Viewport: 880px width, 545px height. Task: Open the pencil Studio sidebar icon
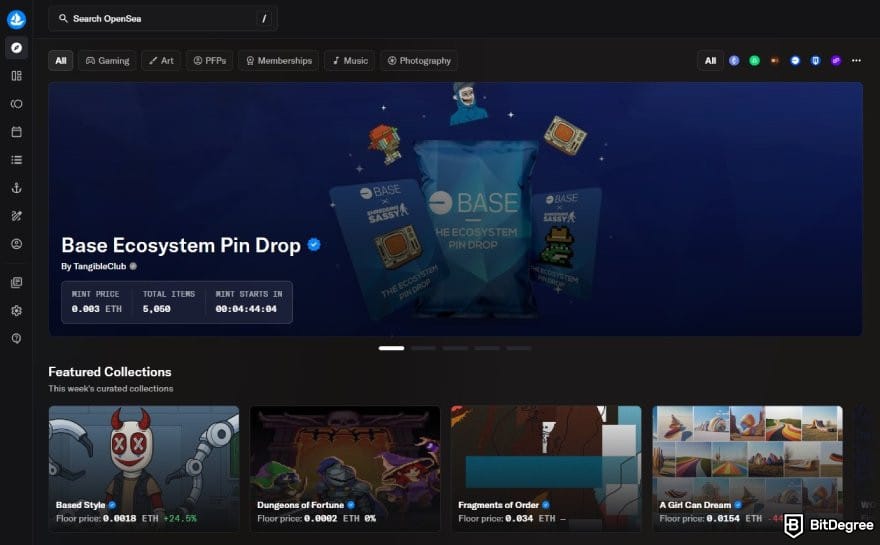pyautogui.click(x=17, y=216)
